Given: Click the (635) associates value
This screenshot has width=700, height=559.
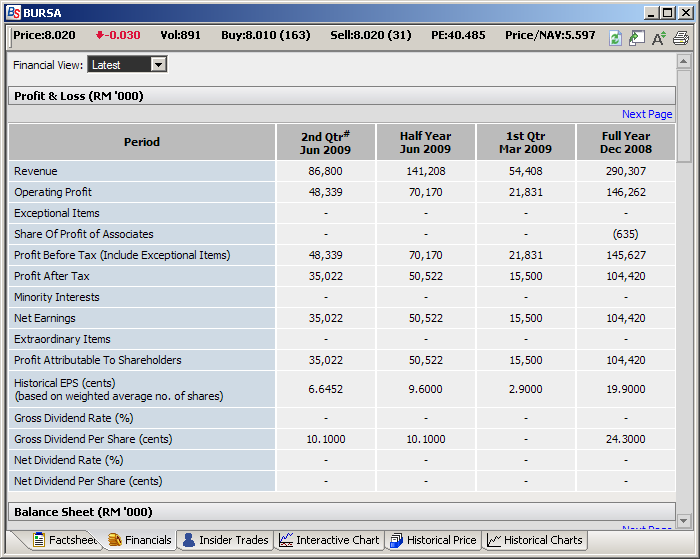Looking at the screenshot, I should coord(626,234).
